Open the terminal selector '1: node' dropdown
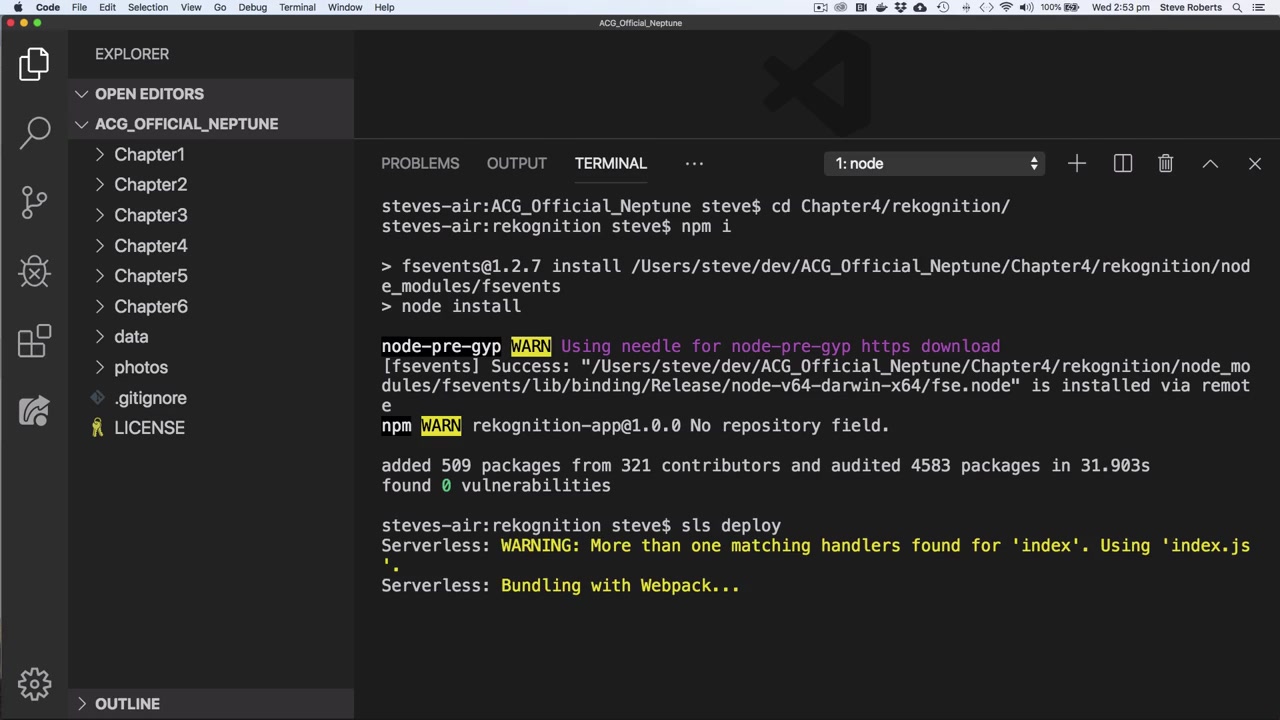 (935, 163)
